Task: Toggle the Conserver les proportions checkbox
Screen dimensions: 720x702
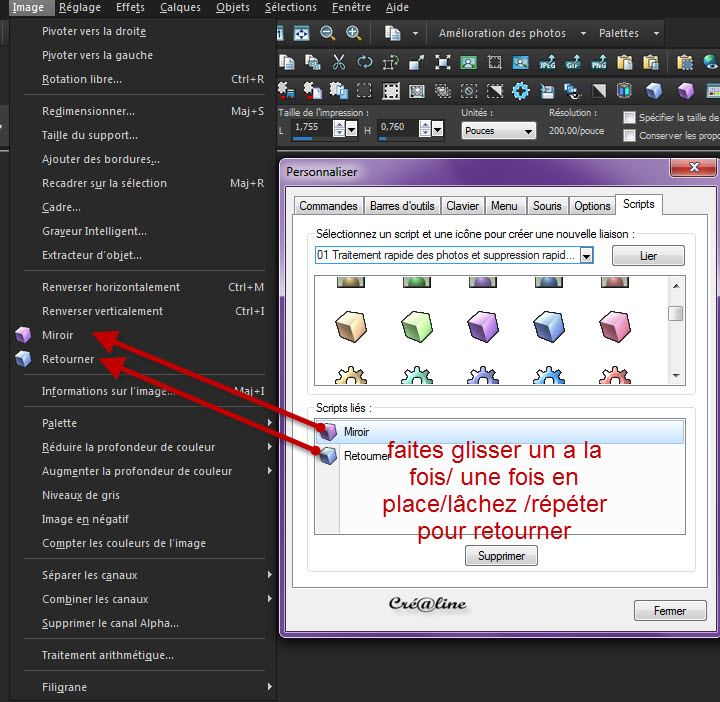Action: pos(629,135)
